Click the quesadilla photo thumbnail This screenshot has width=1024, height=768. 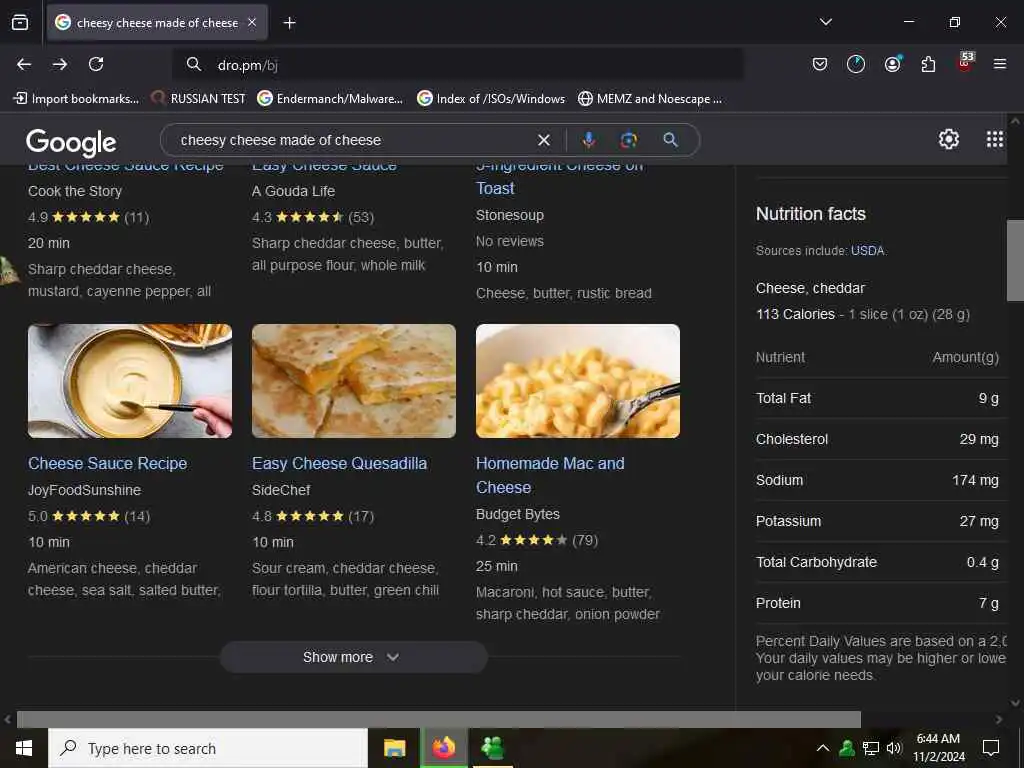click(x=354, y=381)
